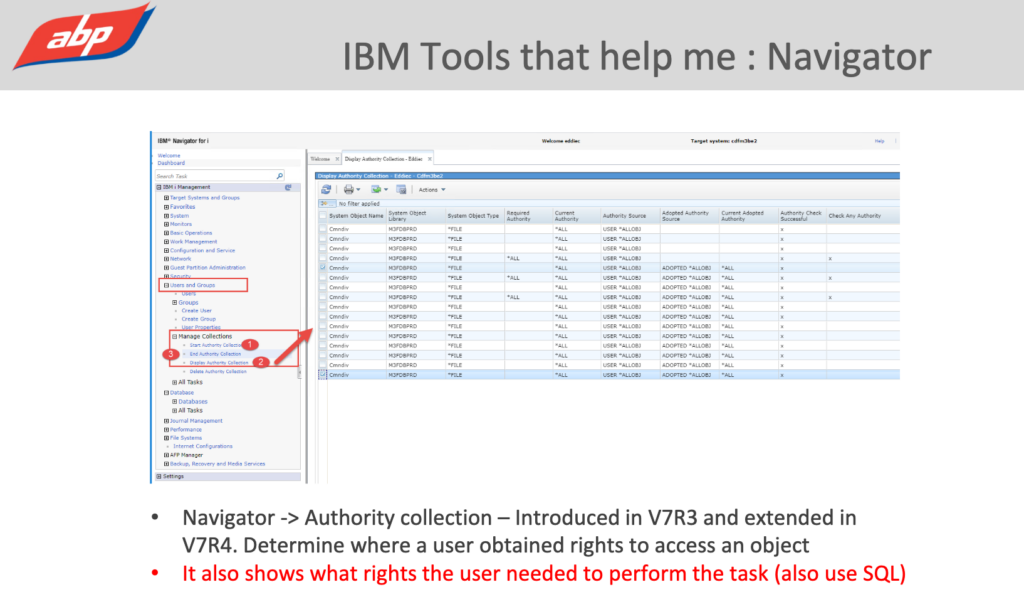Collapse the Manage Collections node
Viewport: 1024px width, 592px height.
pos(174,337)
